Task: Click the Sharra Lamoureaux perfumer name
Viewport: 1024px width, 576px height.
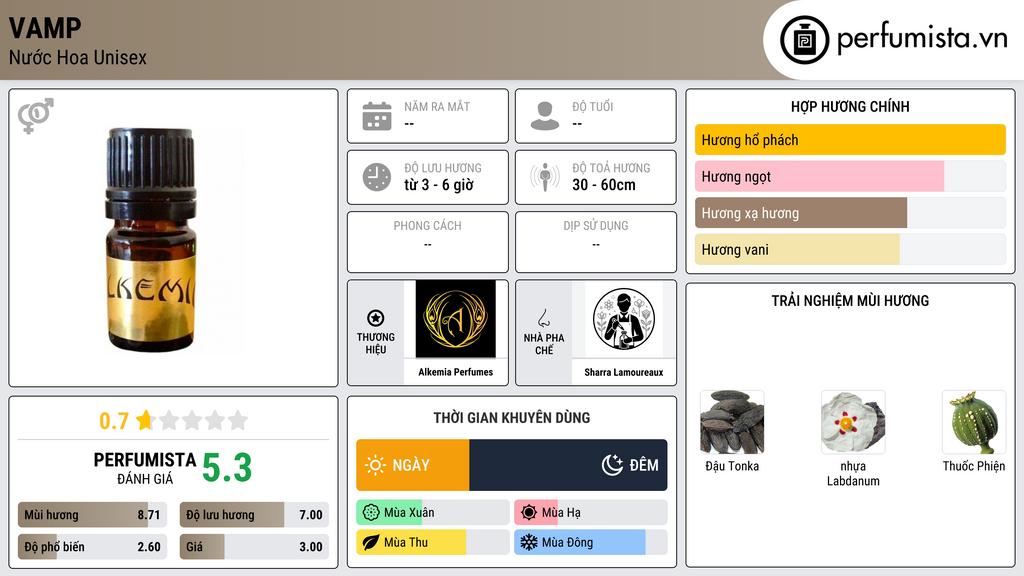Action: point(624,372)
